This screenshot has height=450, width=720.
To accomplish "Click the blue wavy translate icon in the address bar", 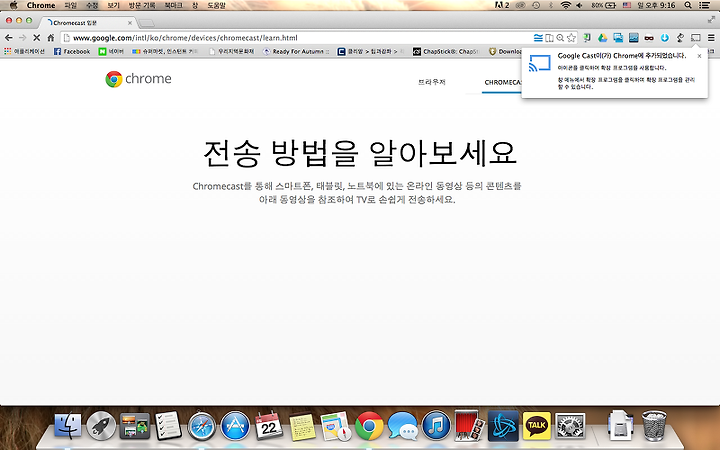I will [x=538, y=38].
